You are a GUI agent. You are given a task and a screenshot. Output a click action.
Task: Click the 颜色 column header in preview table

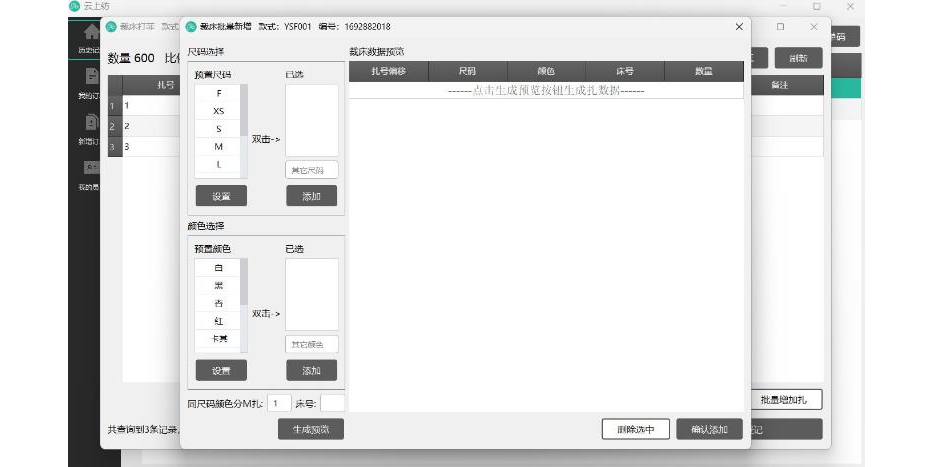click(546, 72)
